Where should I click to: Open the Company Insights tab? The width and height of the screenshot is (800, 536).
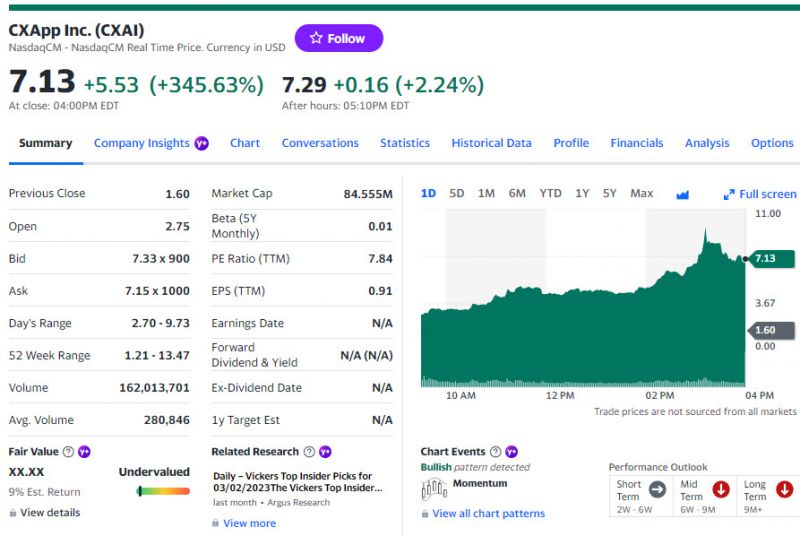[142, 143]
